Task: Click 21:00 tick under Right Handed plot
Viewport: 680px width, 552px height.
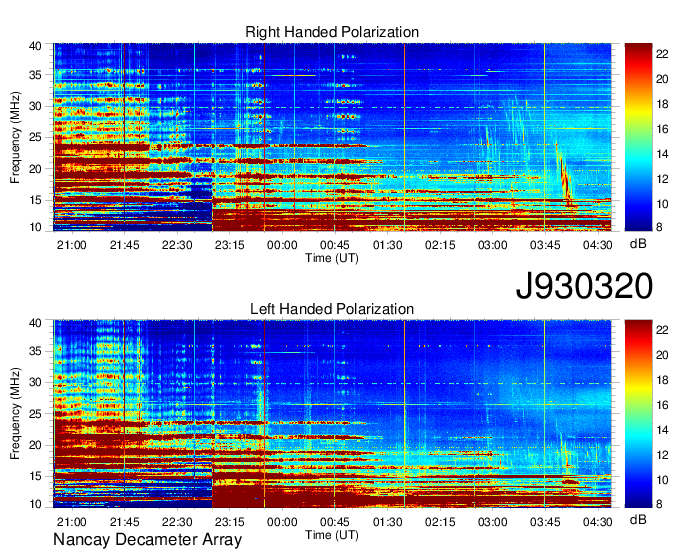Action: (x=72, y=245)
